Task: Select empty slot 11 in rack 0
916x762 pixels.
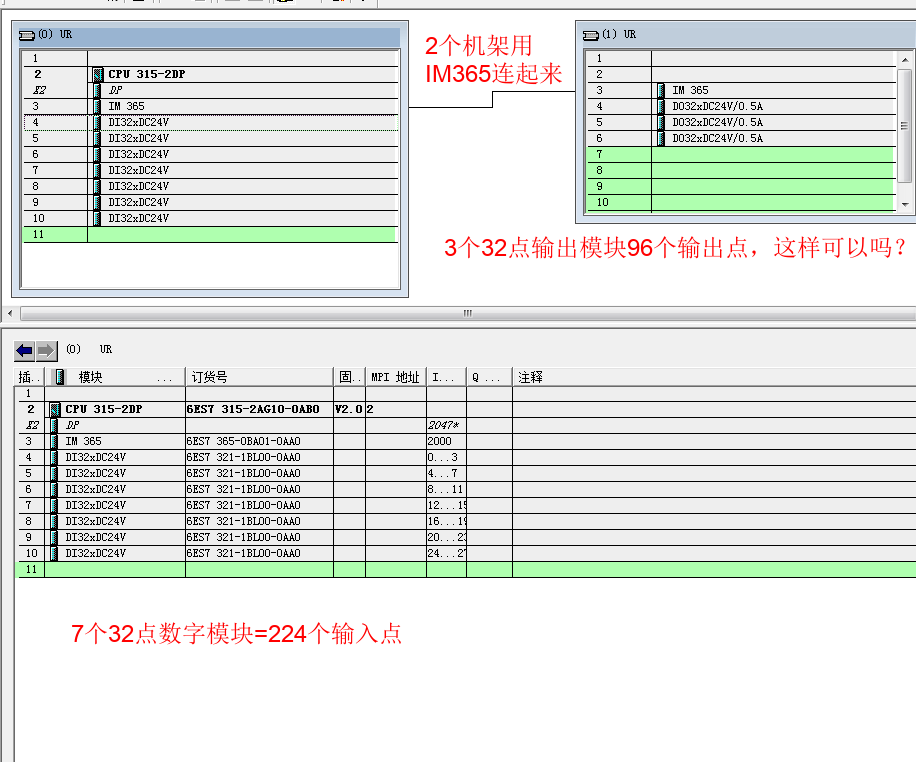Action: (x=210, y=234)
